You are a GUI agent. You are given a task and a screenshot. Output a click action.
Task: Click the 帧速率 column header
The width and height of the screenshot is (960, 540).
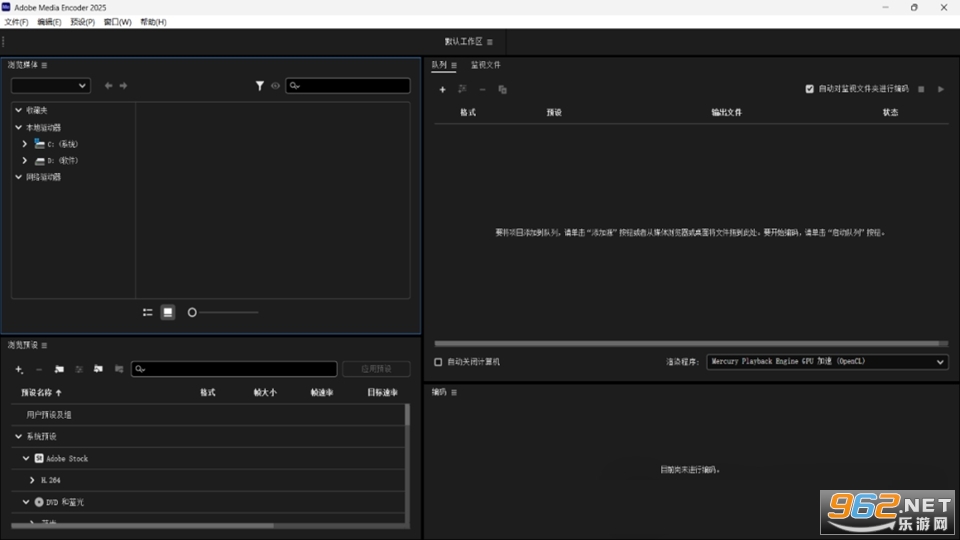[x=321, y=392]
